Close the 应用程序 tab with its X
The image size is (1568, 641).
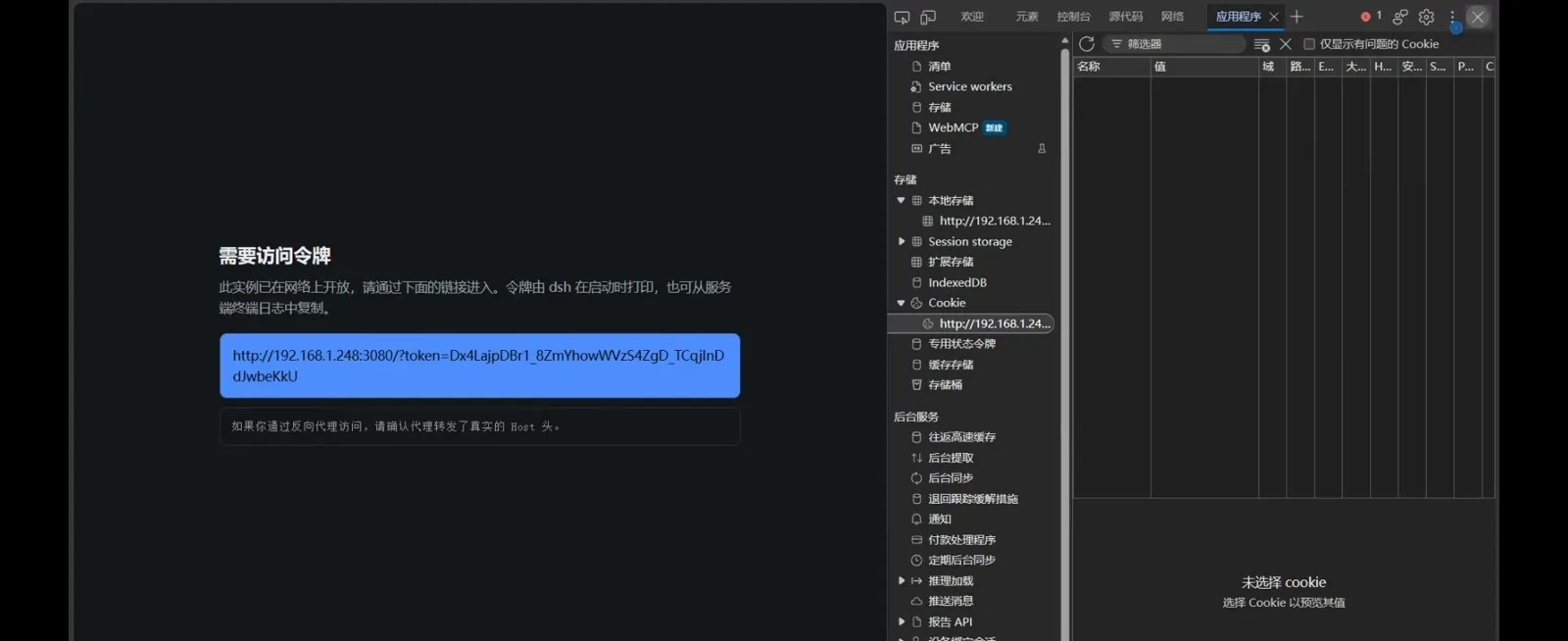coord(1274,17)
